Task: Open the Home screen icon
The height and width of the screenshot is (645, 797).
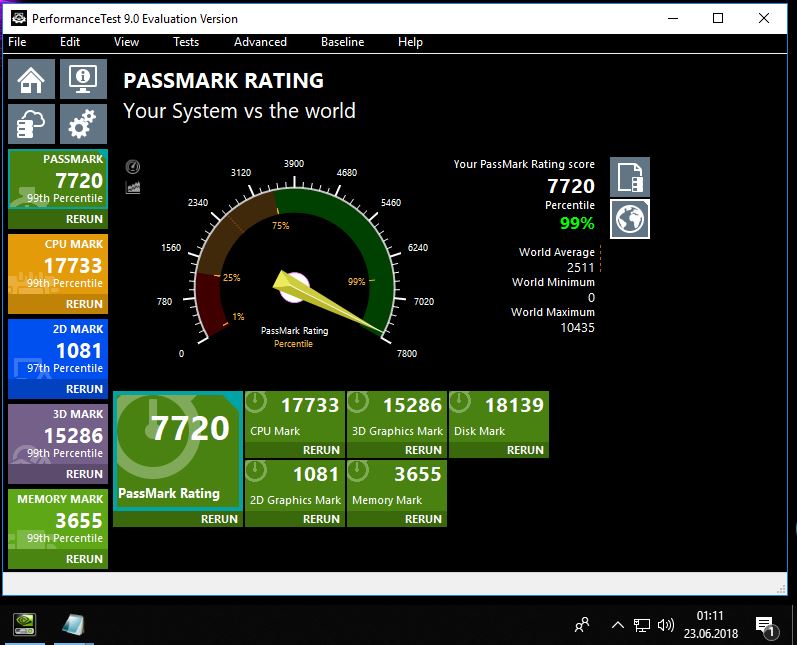Action: (x=32, y=79)
